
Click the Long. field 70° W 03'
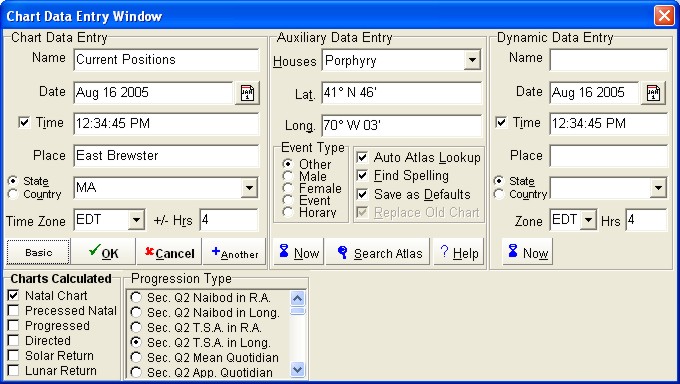(x=402, y=125)
